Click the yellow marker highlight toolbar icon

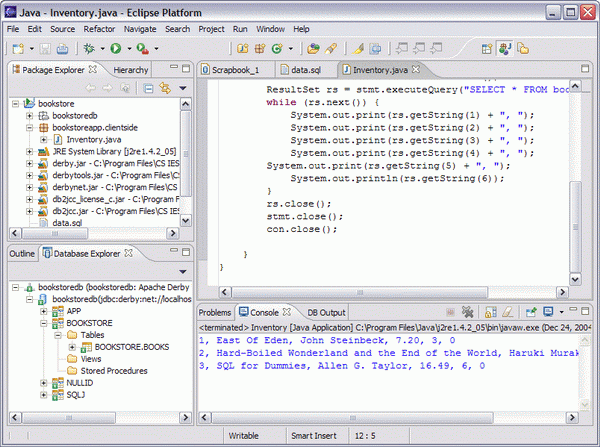click(x=358, y=49)
